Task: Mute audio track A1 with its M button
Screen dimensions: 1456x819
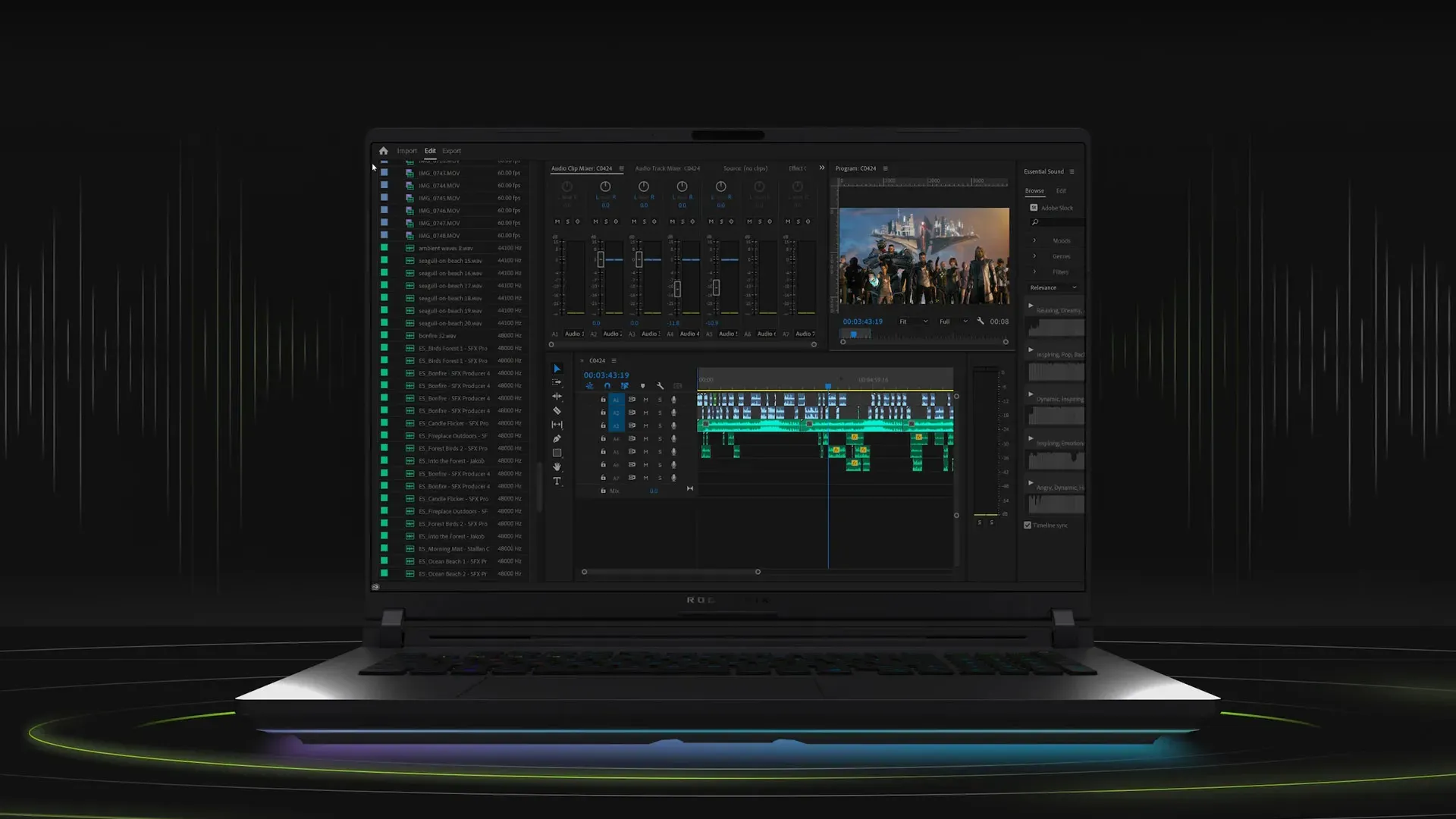Action: [x=646, y=400]
